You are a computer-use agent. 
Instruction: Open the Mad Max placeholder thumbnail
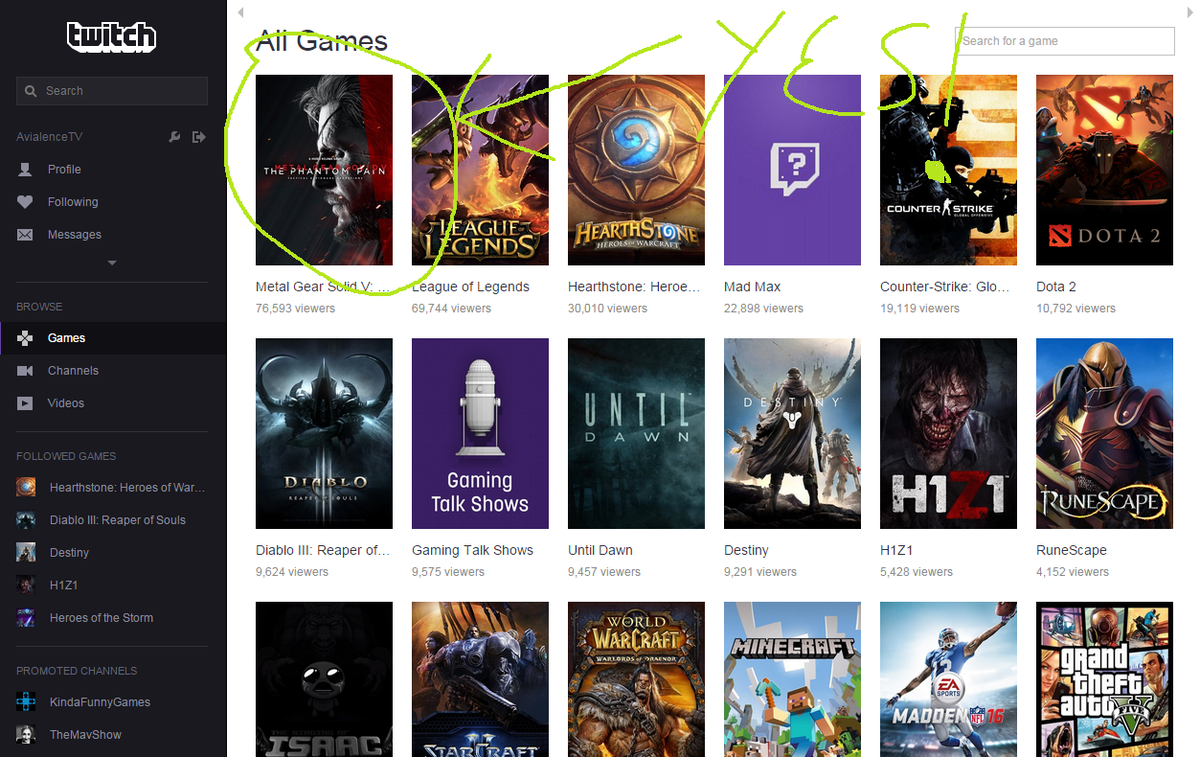792,170
